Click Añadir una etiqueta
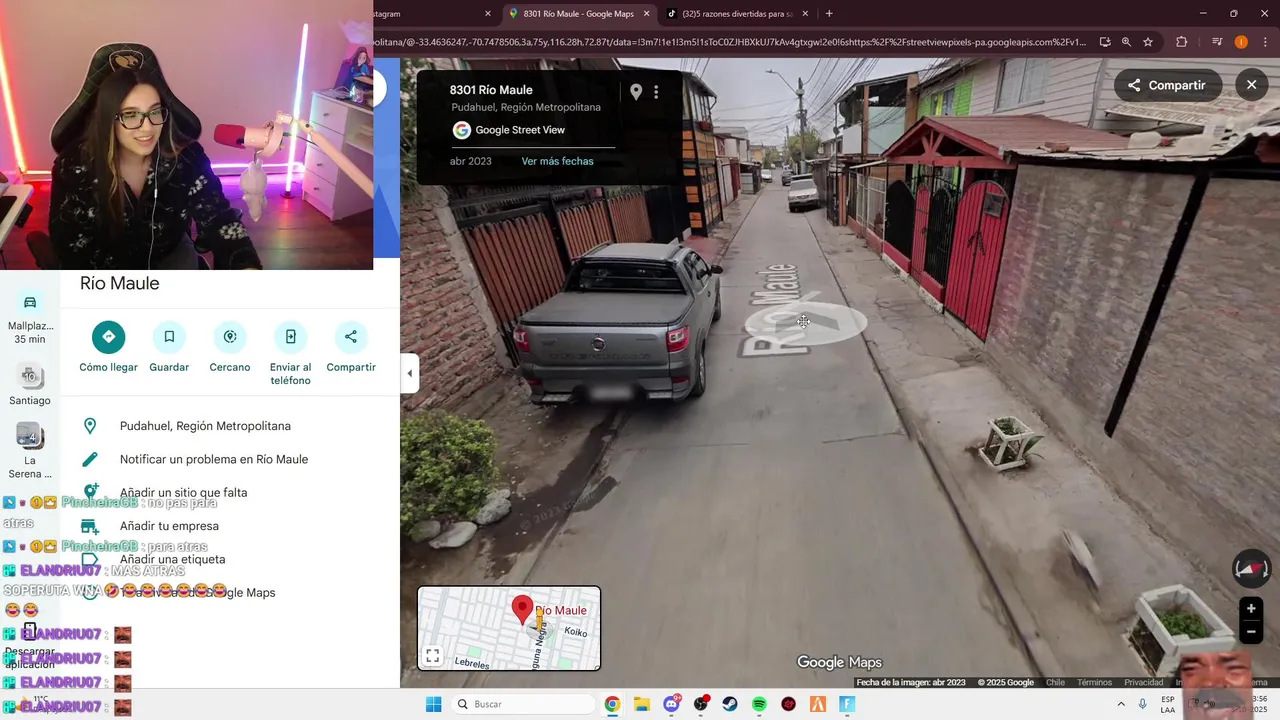Viewport: 1280px width, 720px height. tap(230, 559)
